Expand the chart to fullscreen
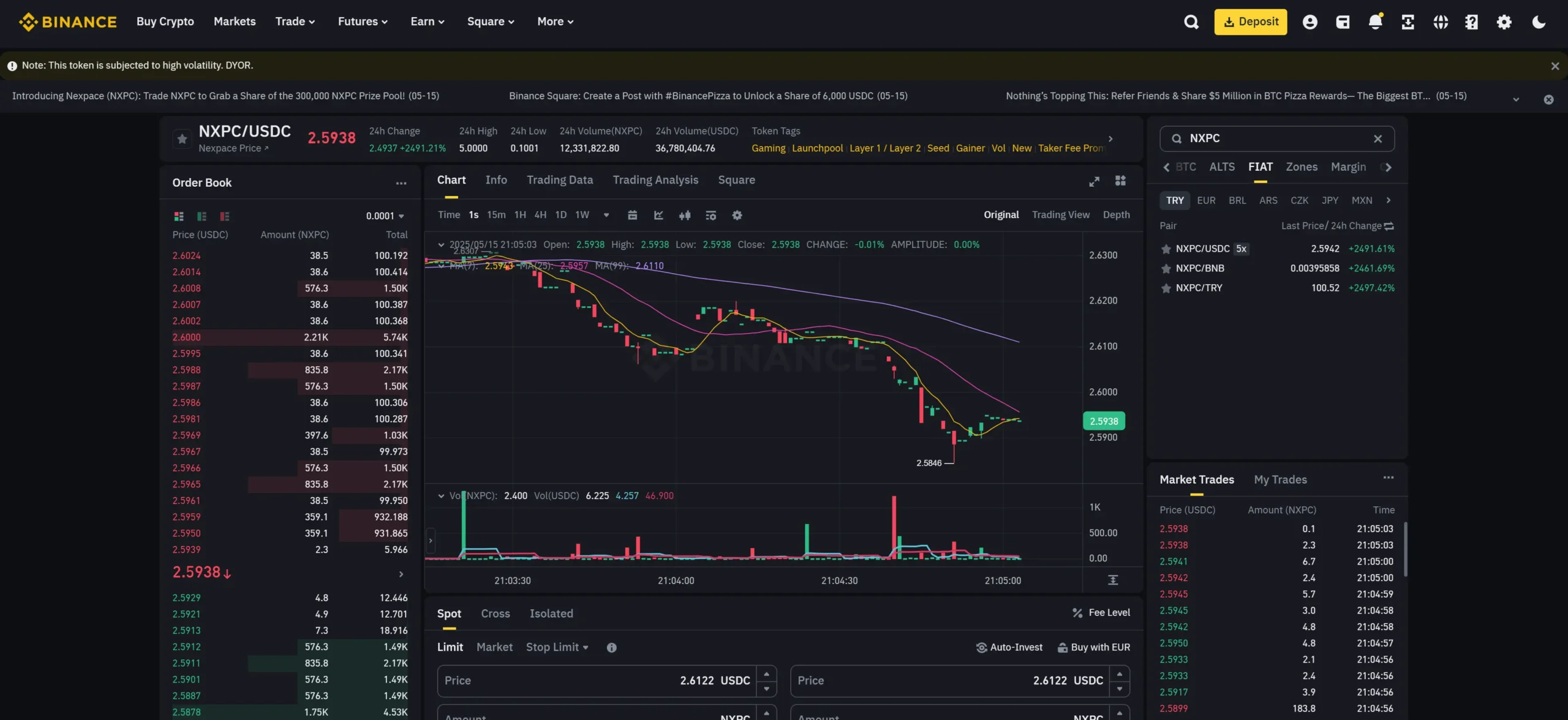Viewport: 1568px width, 720px height. coord(1095,181)
